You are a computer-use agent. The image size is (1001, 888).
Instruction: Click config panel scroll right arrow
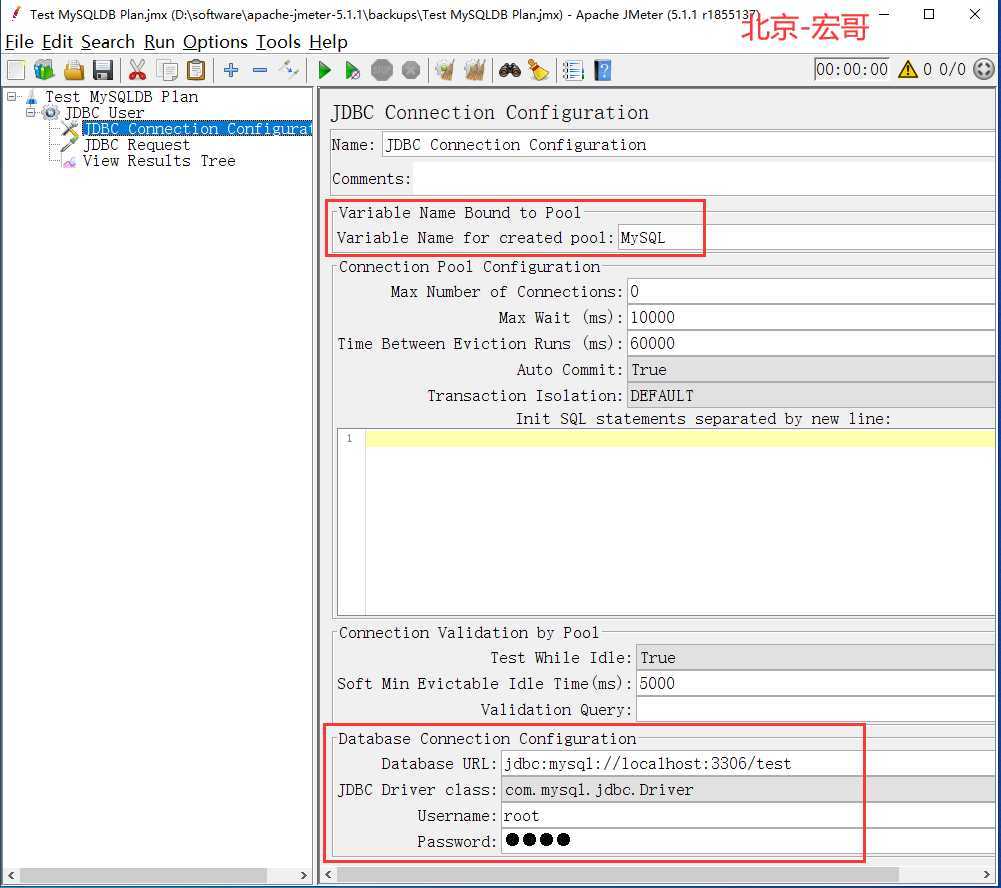coord(987,874)
